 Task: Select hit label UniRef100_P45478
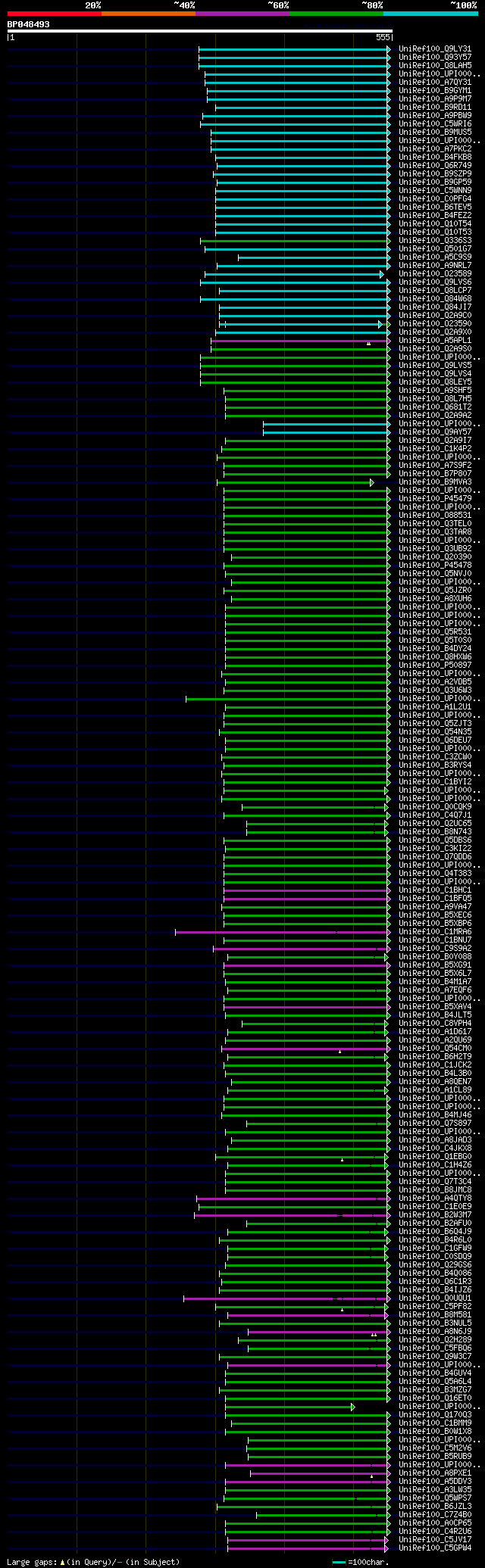(436, 566)
